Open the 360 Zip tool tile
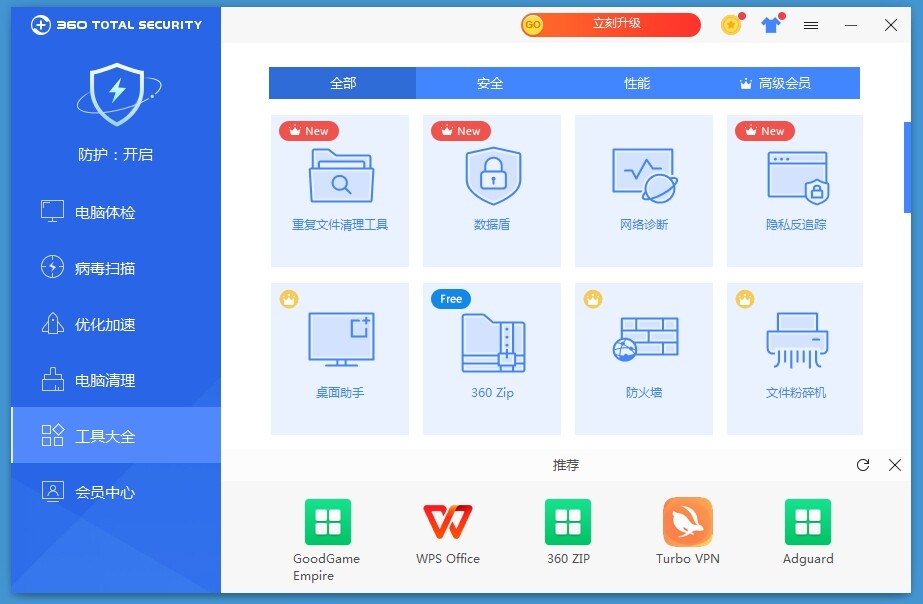923x604 pixels. 492,358
